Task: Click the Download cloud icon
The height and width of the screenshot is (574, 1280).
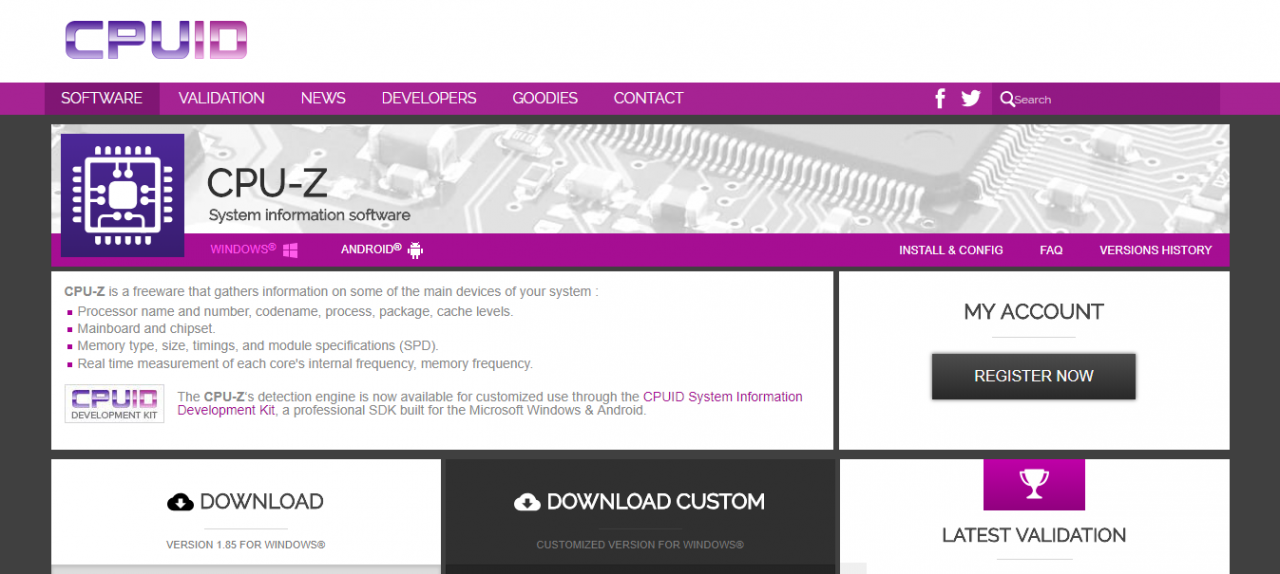Action: pyautogui.click(x=180, y=502)
